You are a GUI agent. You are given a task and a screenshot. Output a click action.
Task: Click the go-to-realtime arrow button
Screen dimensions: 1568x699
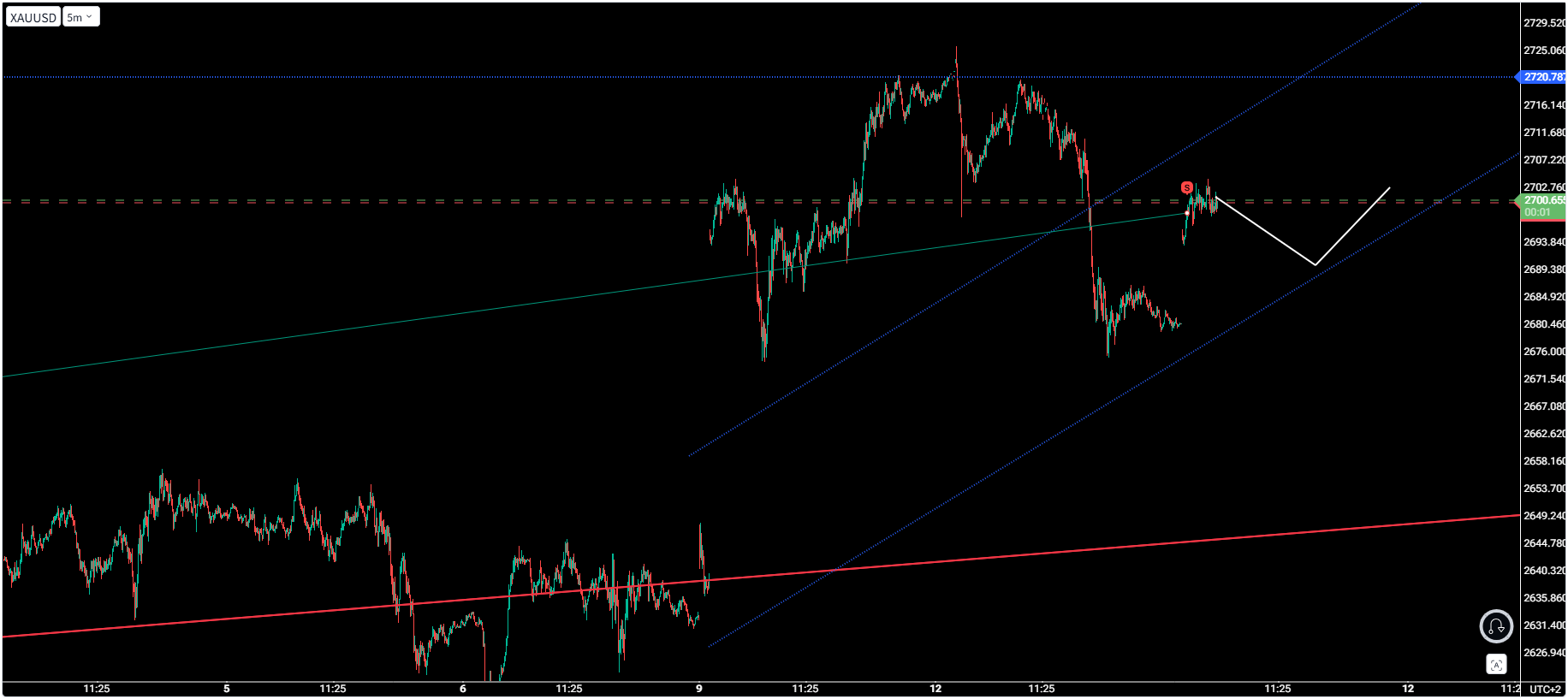pos(1496,626)
